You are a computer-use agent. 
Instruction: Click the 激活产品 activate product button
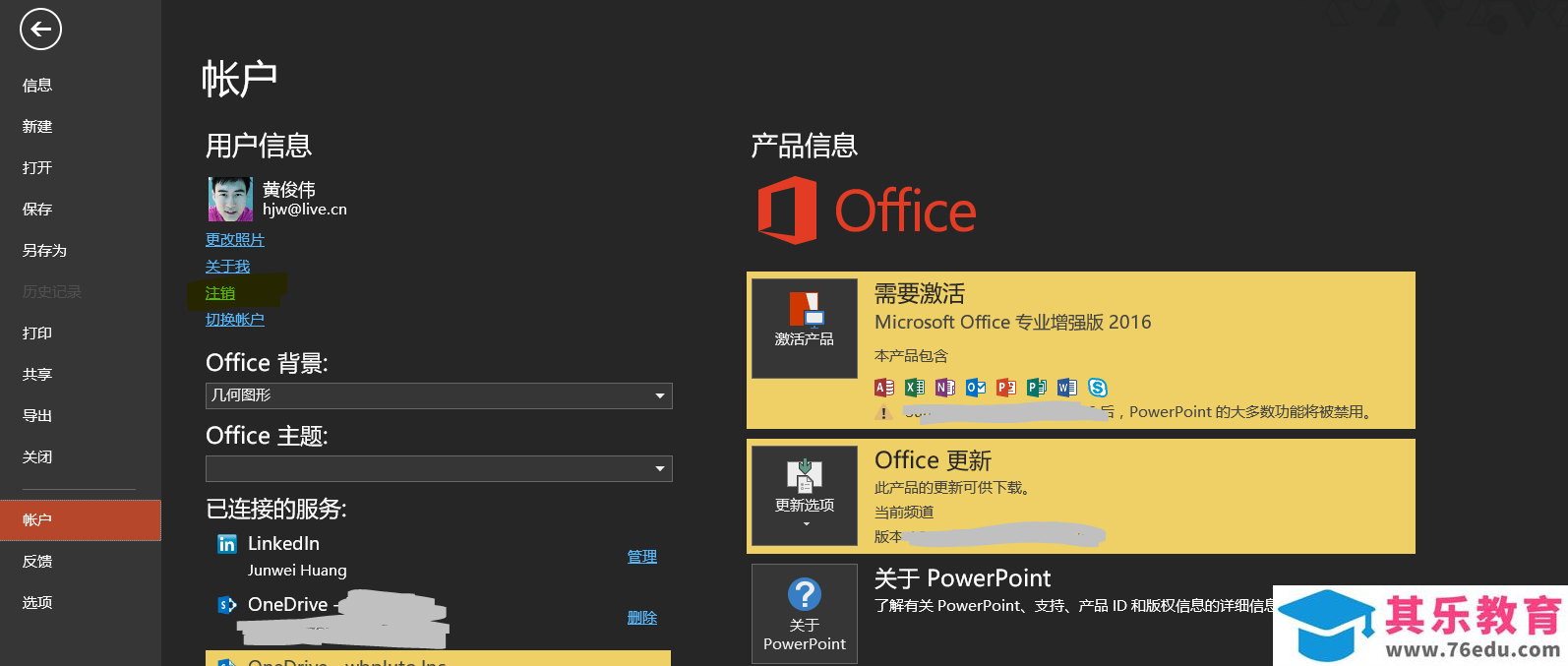pos(805,329)
